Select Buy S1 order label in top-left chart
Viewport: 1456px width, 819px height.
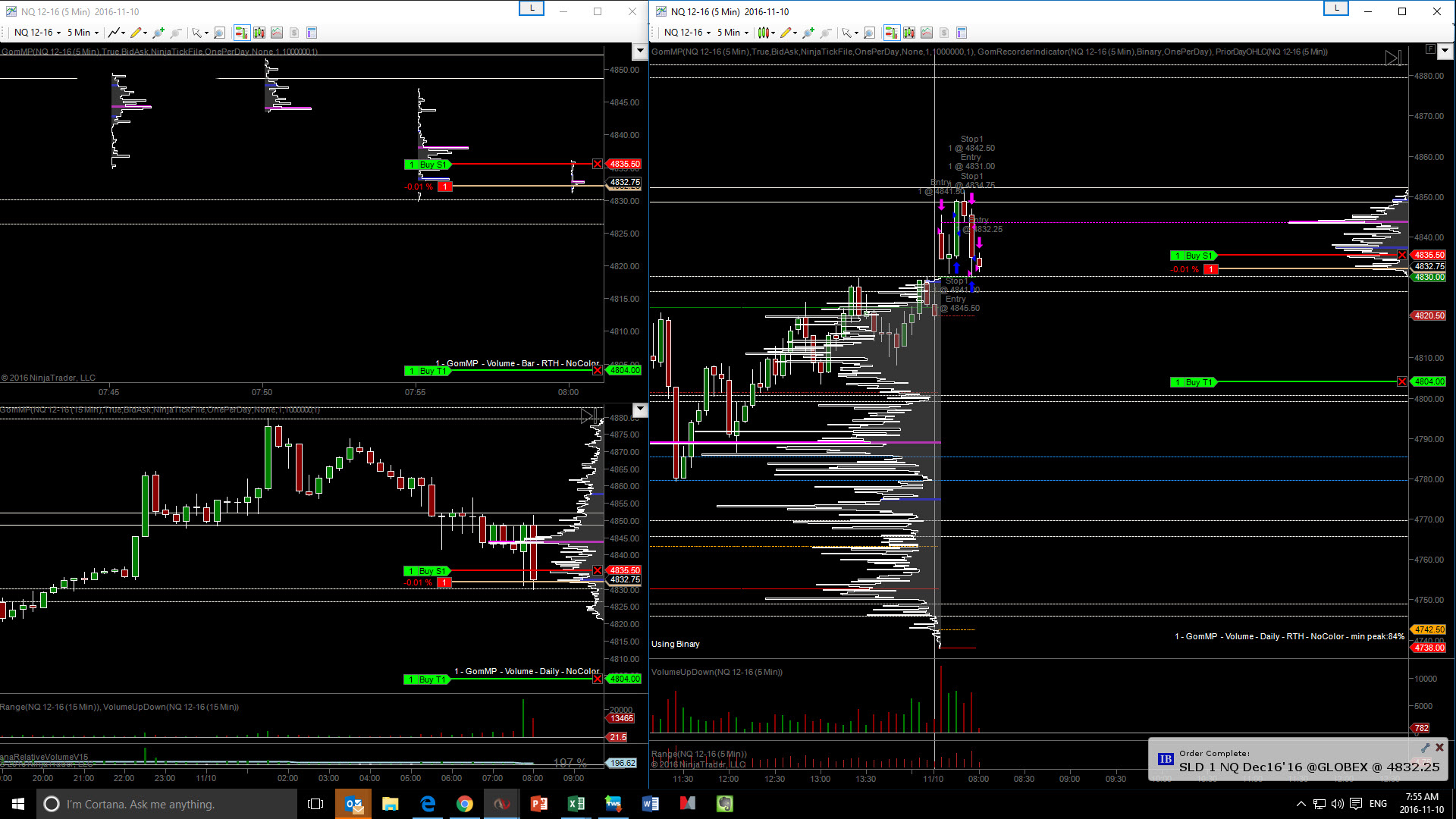[x=427, y=165]
